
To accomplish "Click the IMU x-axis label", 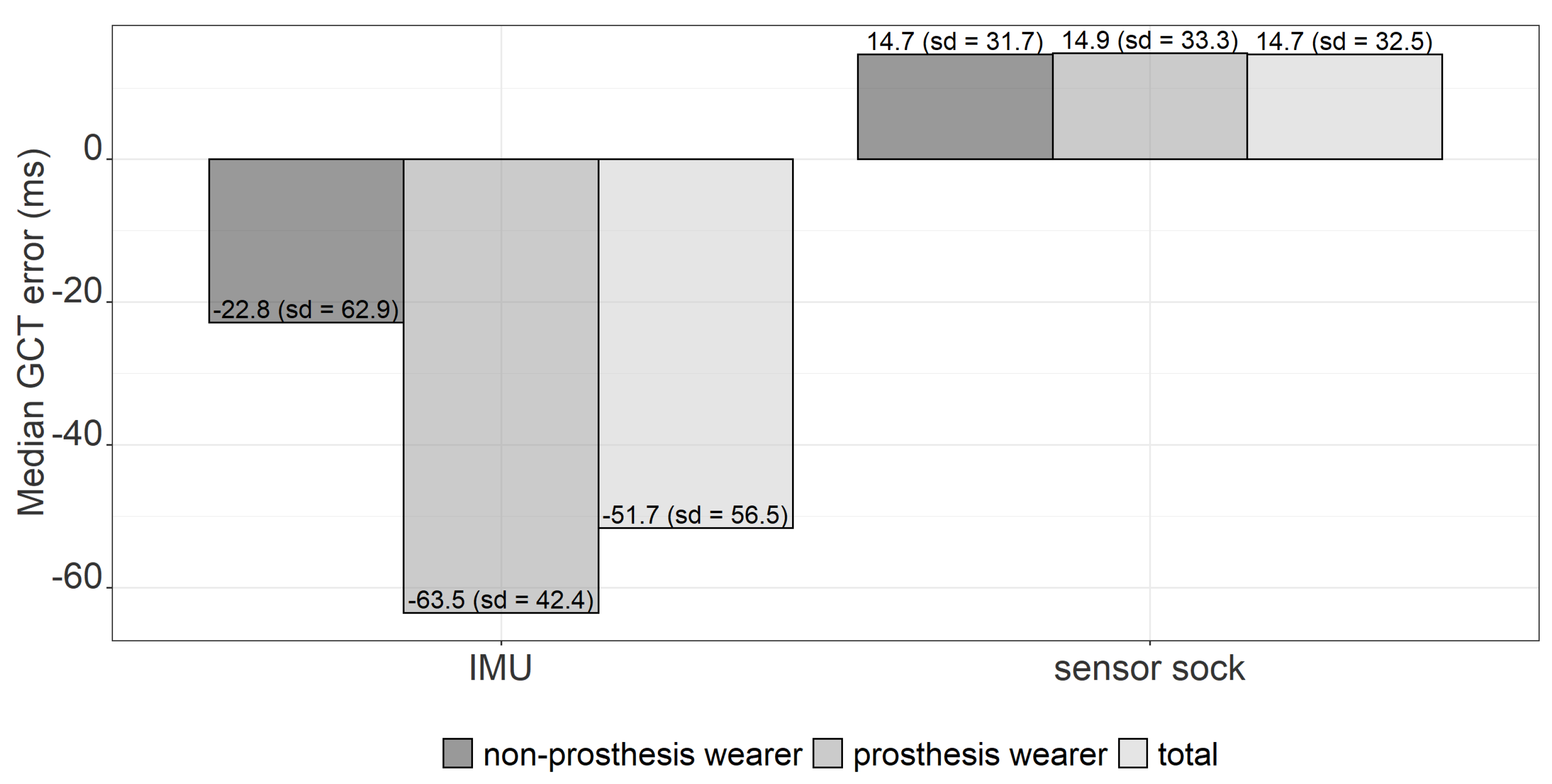I will click(501, 668).
